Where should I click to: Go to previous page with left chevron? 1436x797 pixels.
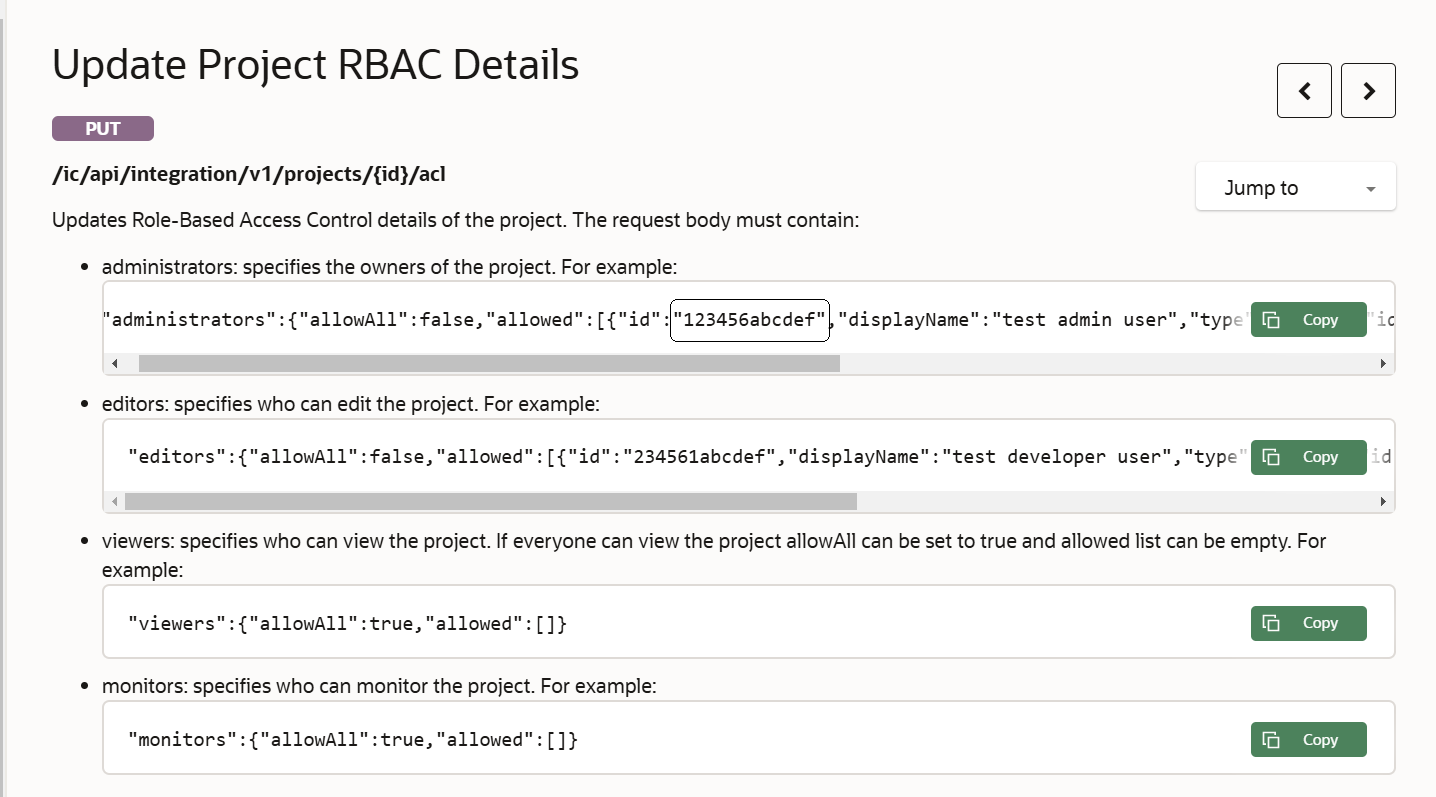point(1304,91)
